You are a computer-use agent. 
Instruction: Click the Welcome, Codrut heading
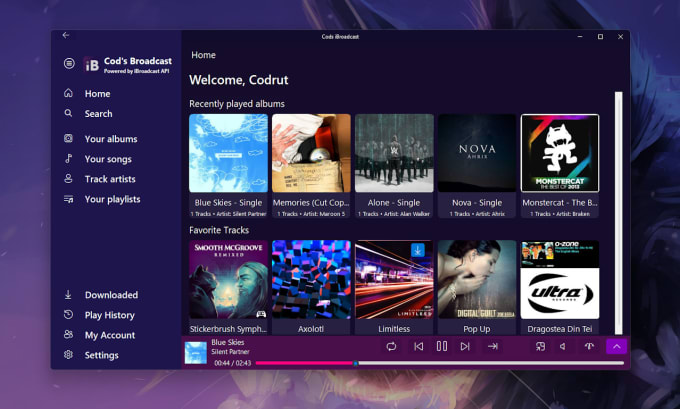pos(239,80)
